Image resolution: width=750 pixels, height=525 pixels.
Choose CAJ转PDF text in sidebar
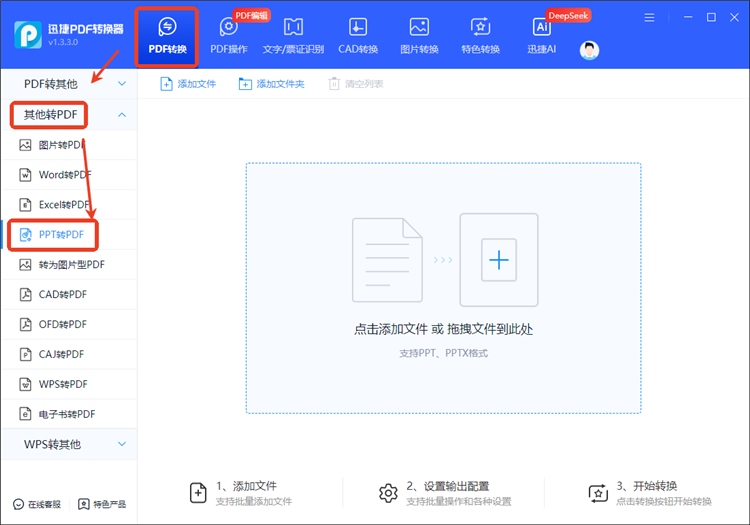61,354
